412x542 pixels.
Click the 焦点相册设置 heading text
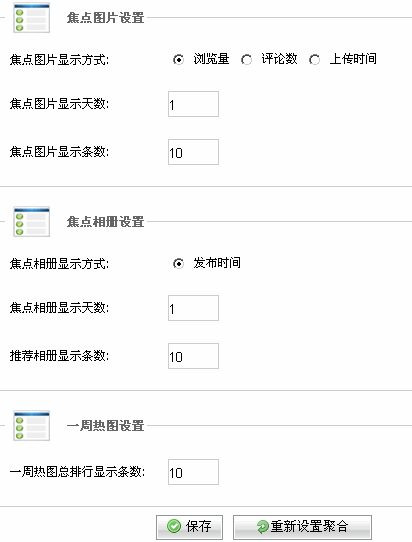click(x=105, y=222)
